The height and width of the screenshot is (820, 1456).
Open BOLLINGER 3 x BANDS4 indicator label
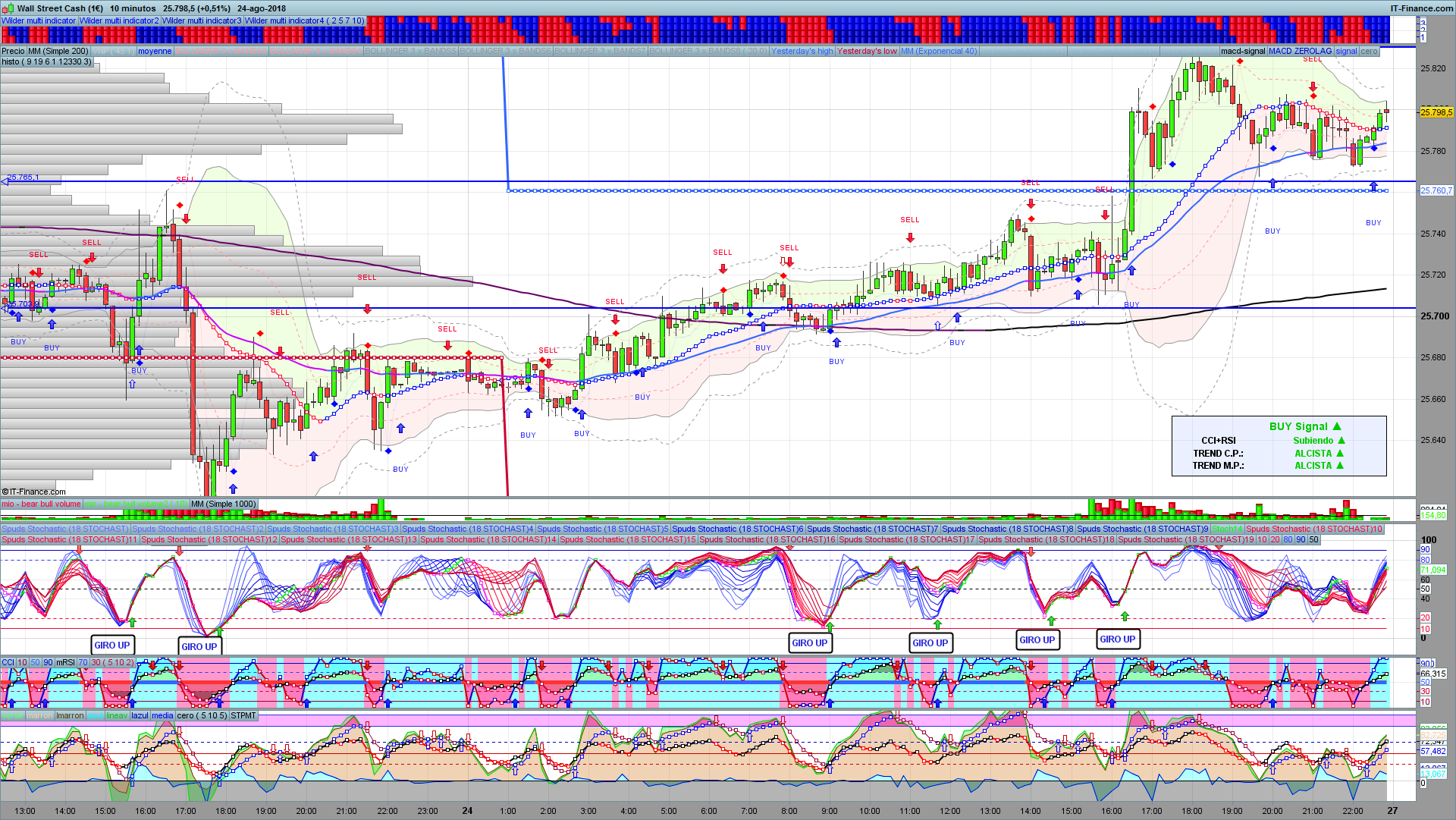pyautogui.click(x=315, y=51)
